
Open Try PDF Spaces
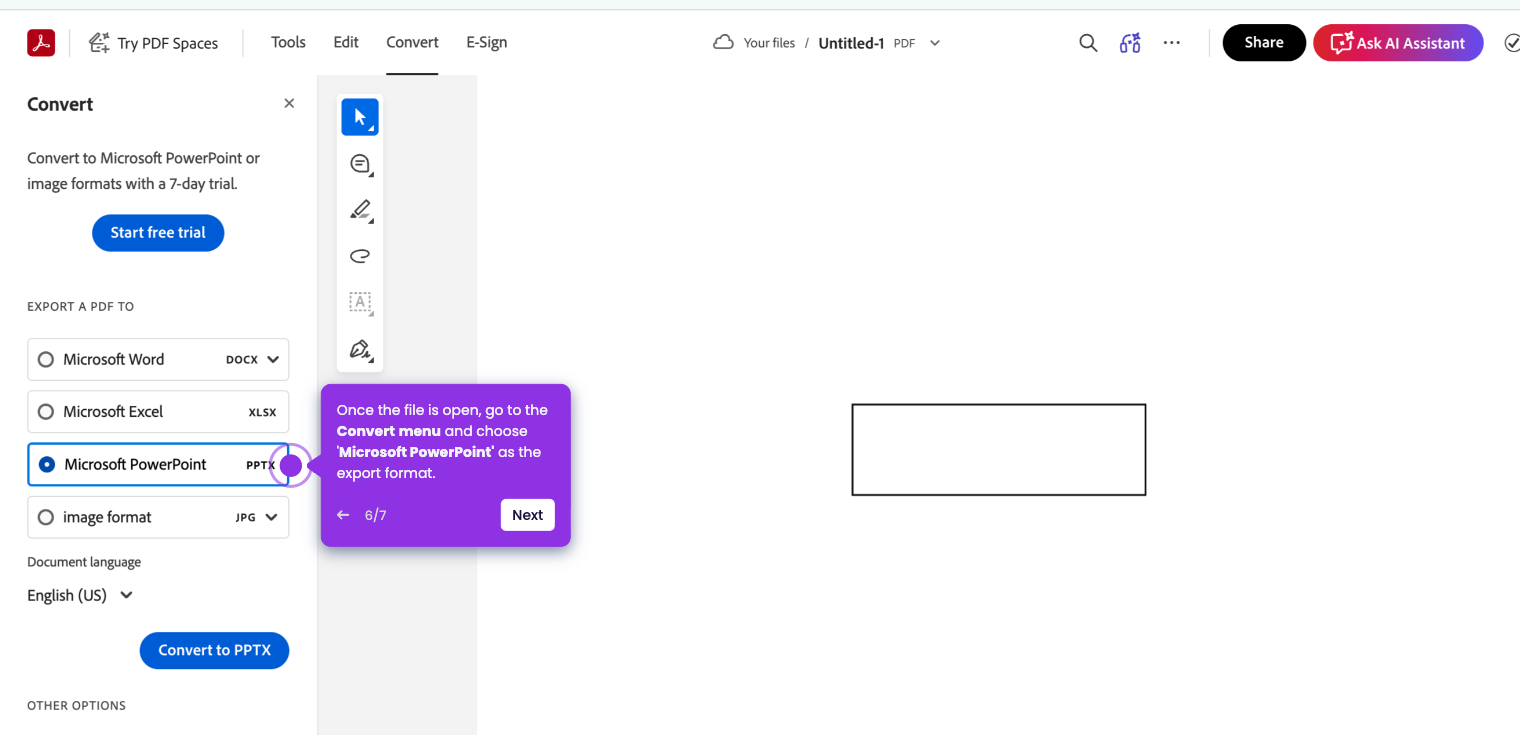pos(154,43)
